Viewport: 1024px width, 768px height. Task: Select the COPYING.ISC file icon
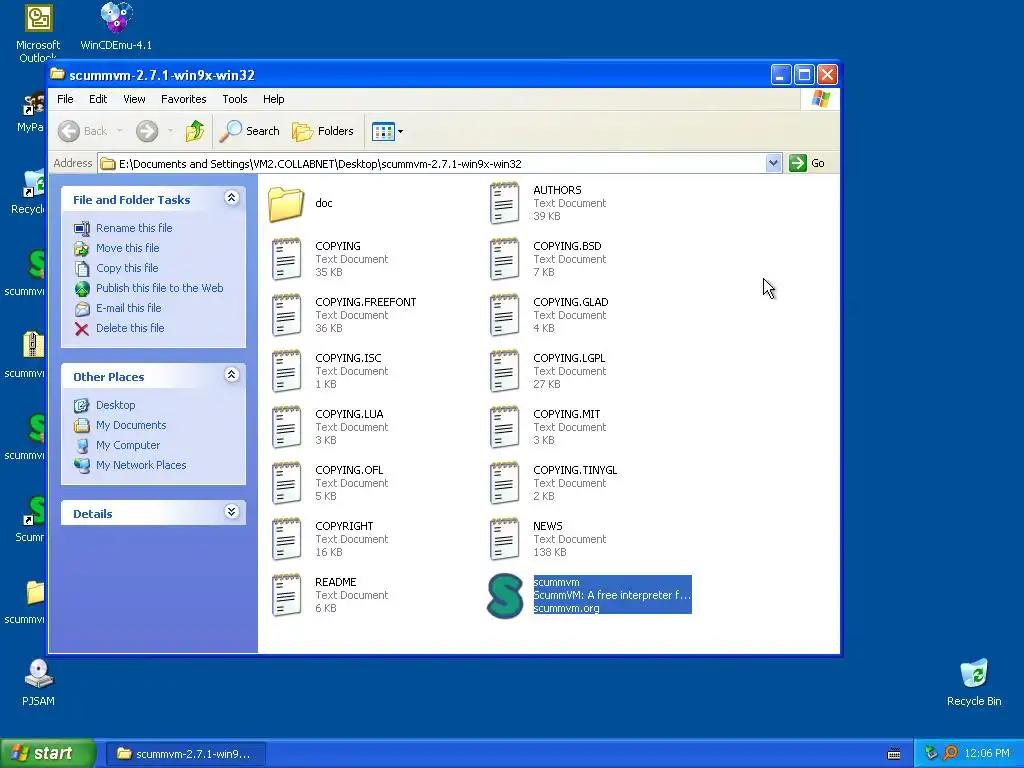click(286, 372)
